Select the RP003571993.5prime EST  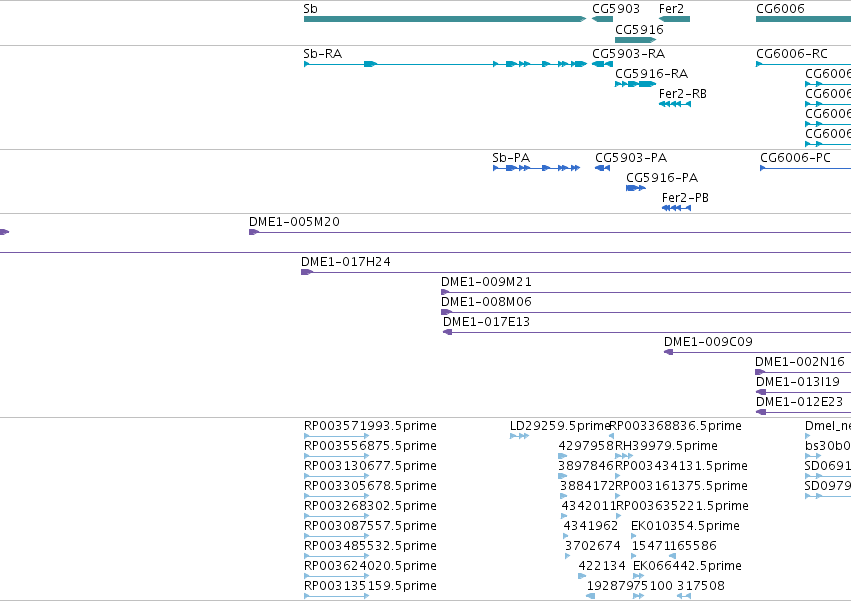tap(336, 435)
